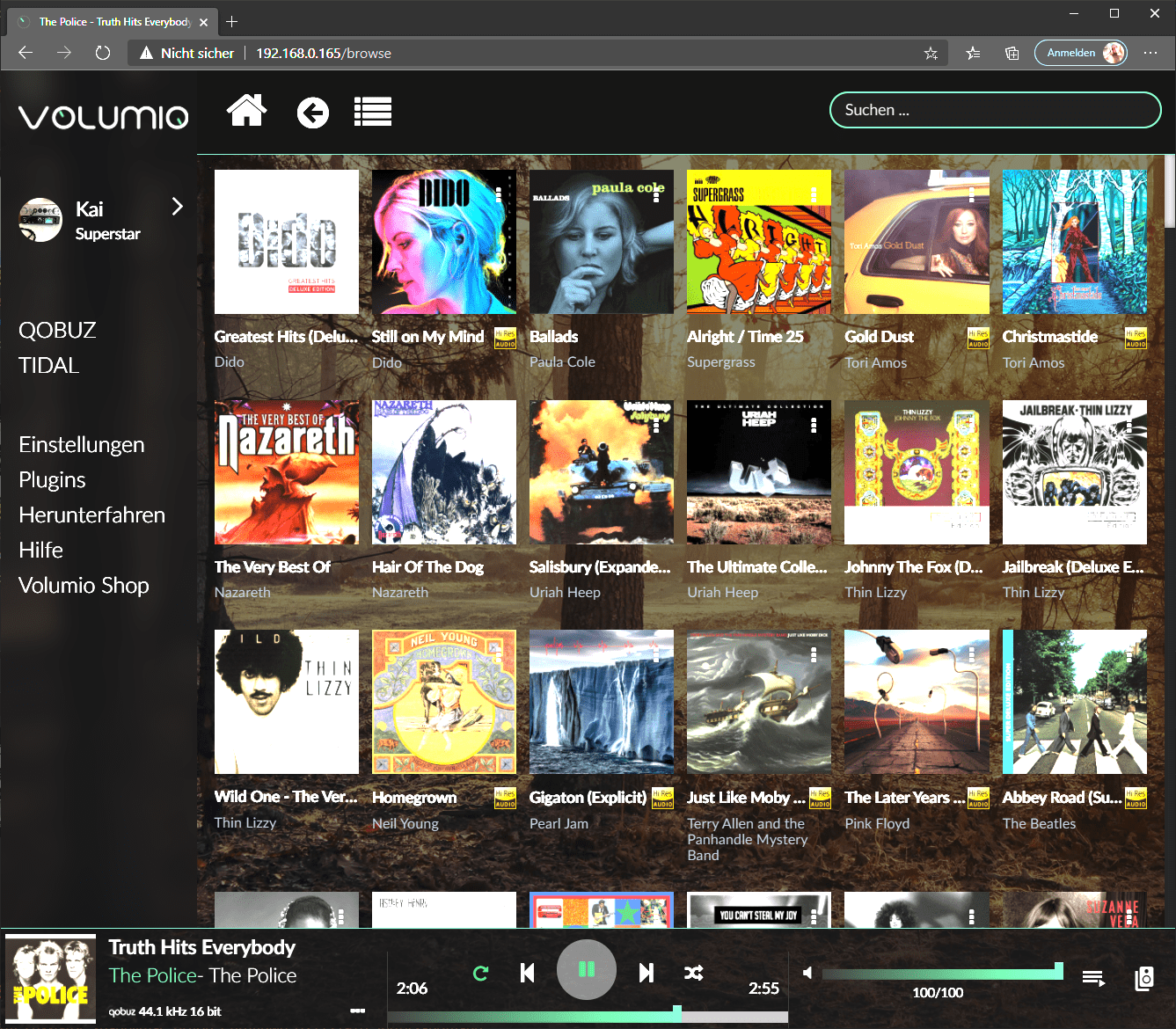This screenshot has width=1176, height=1029.
Task: Open the play queue icon
Action: [1093, 978]
